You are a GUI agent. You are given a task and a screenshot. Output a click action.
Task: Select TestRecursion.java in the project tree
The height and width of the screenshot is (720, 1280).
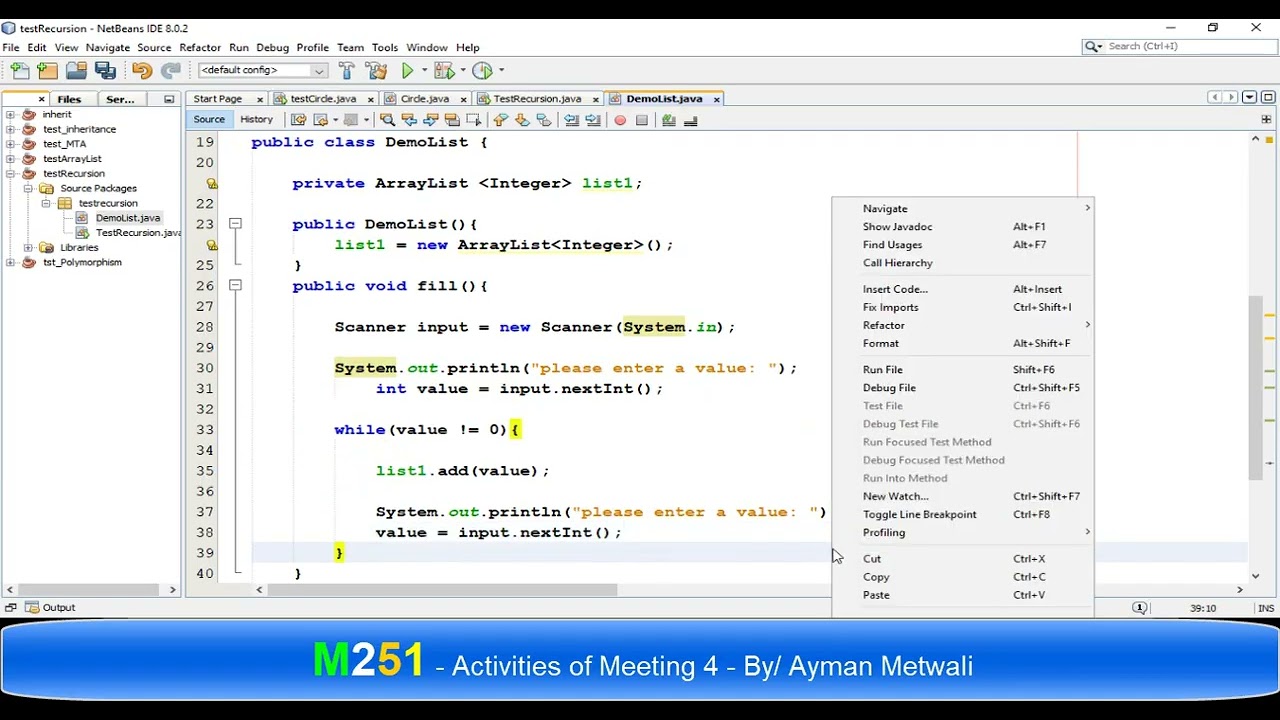tap(138, 233)
